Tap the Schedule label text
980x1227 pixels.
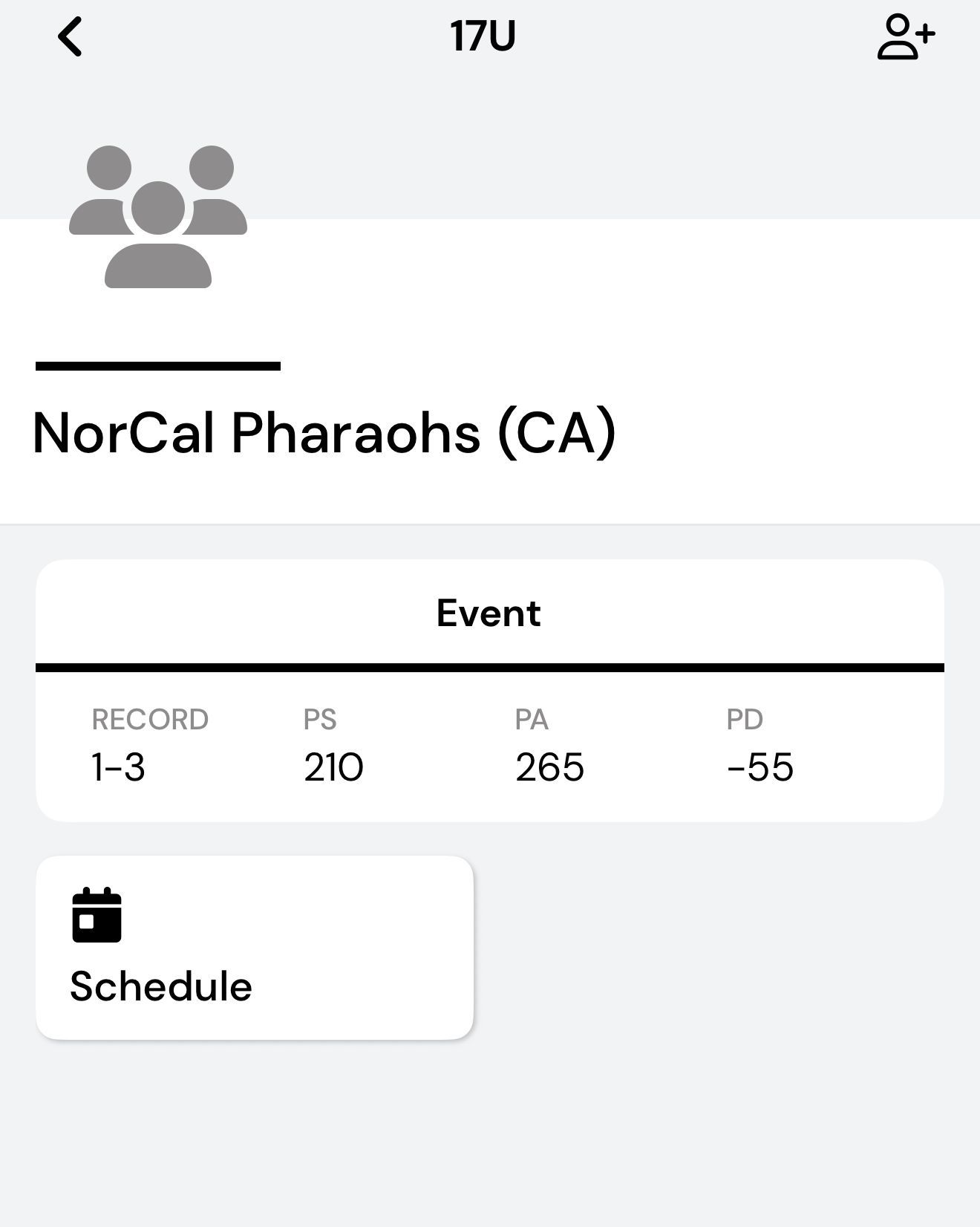161,986
